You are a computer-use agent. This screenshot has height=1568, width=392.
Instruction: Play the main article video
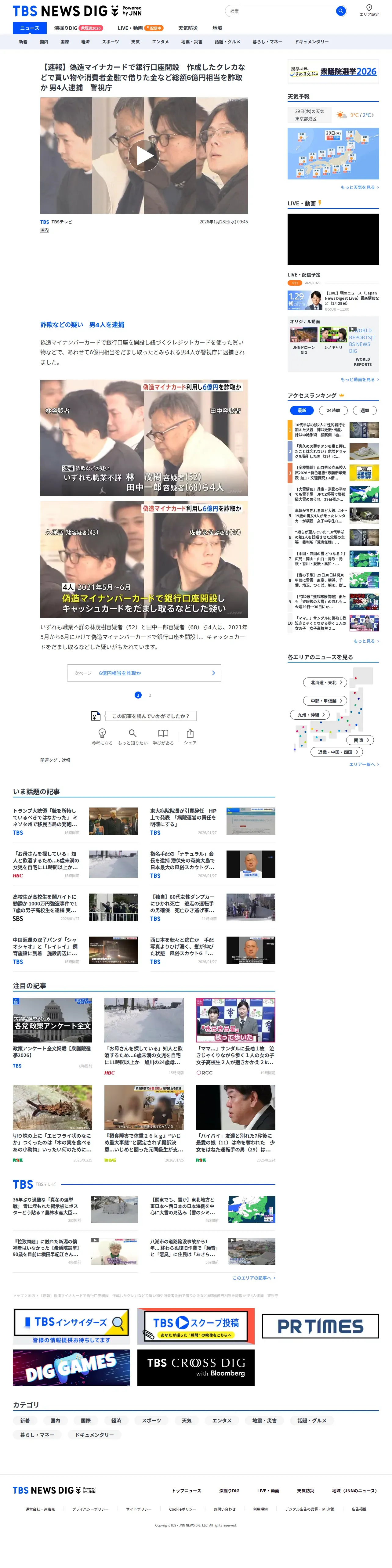pyautogui.click(x=144, y=156)
